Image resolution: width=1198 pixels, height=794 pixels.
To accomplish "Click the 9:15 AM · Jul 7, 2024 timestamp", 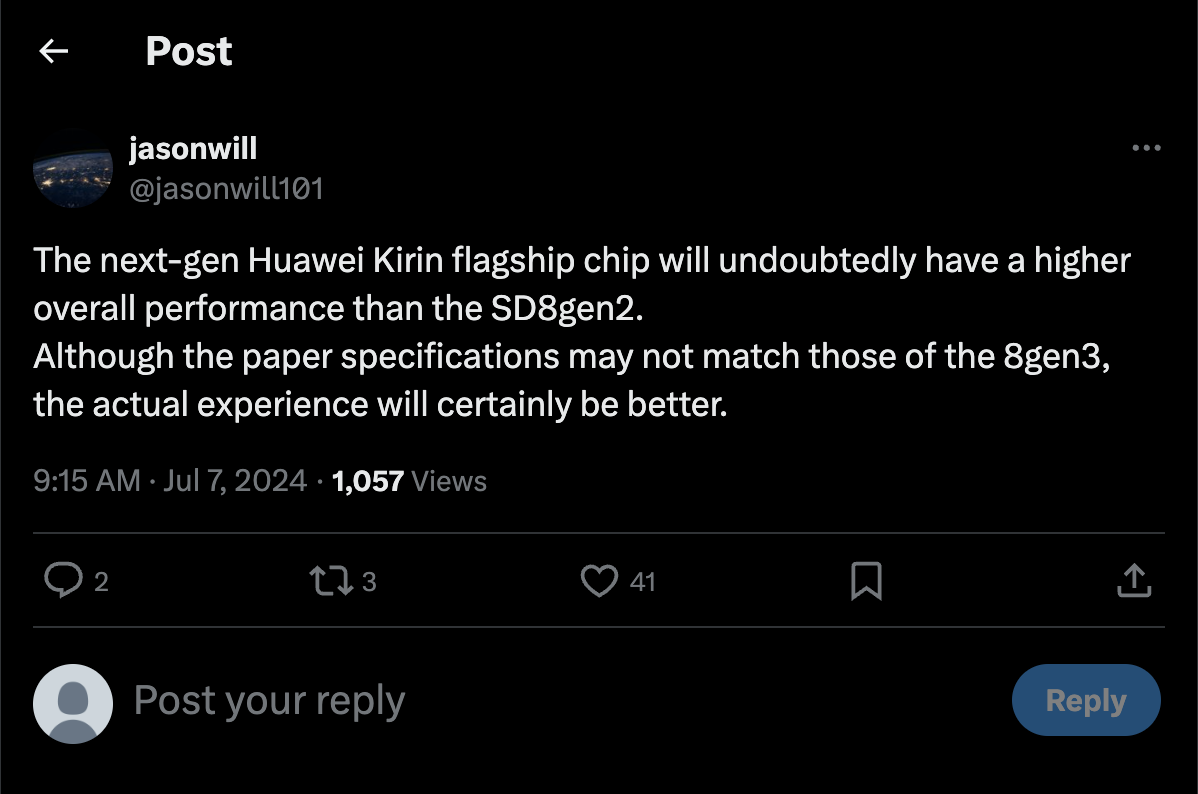I will pos(170,481).
